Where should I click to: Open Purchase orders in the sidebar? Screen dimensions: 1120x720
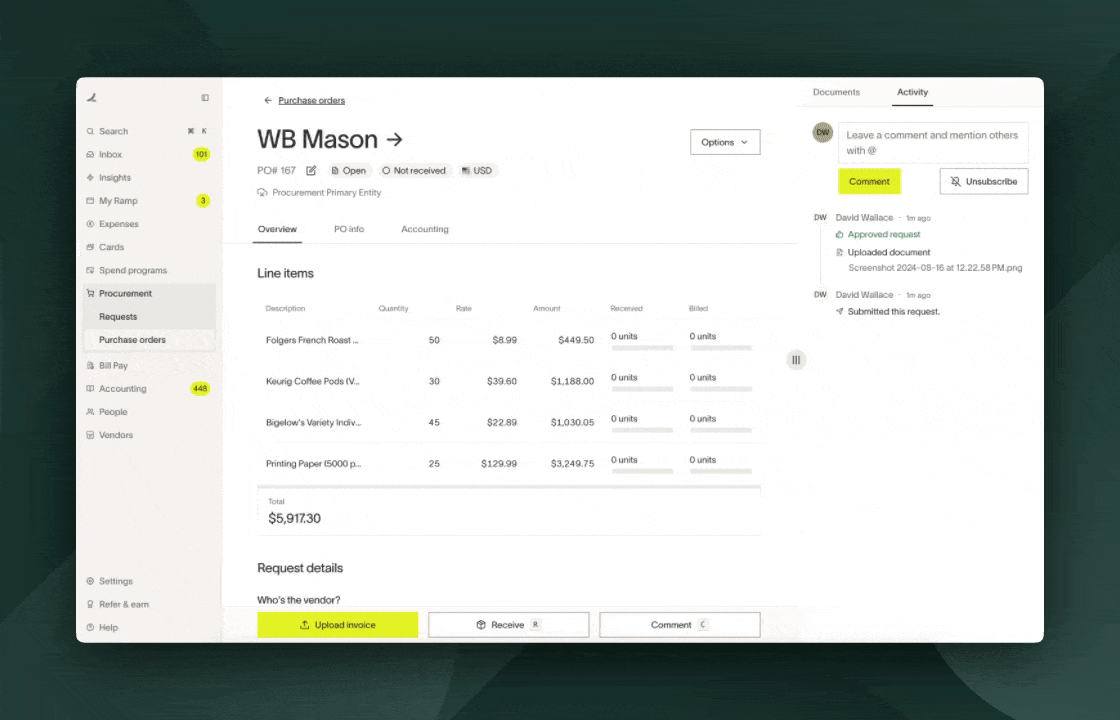(149, 340)
